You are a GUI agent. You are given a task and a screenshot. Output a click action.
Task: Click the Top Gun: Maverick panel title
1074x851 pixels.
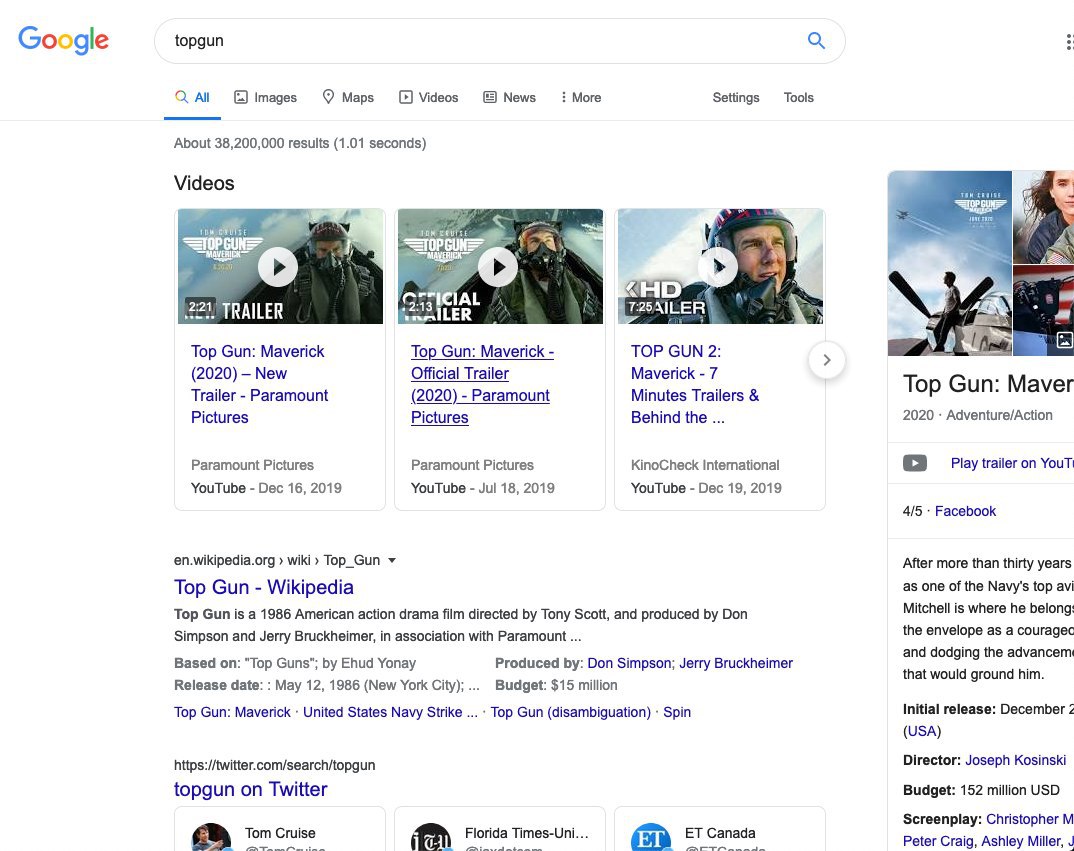tap(988, 384)
